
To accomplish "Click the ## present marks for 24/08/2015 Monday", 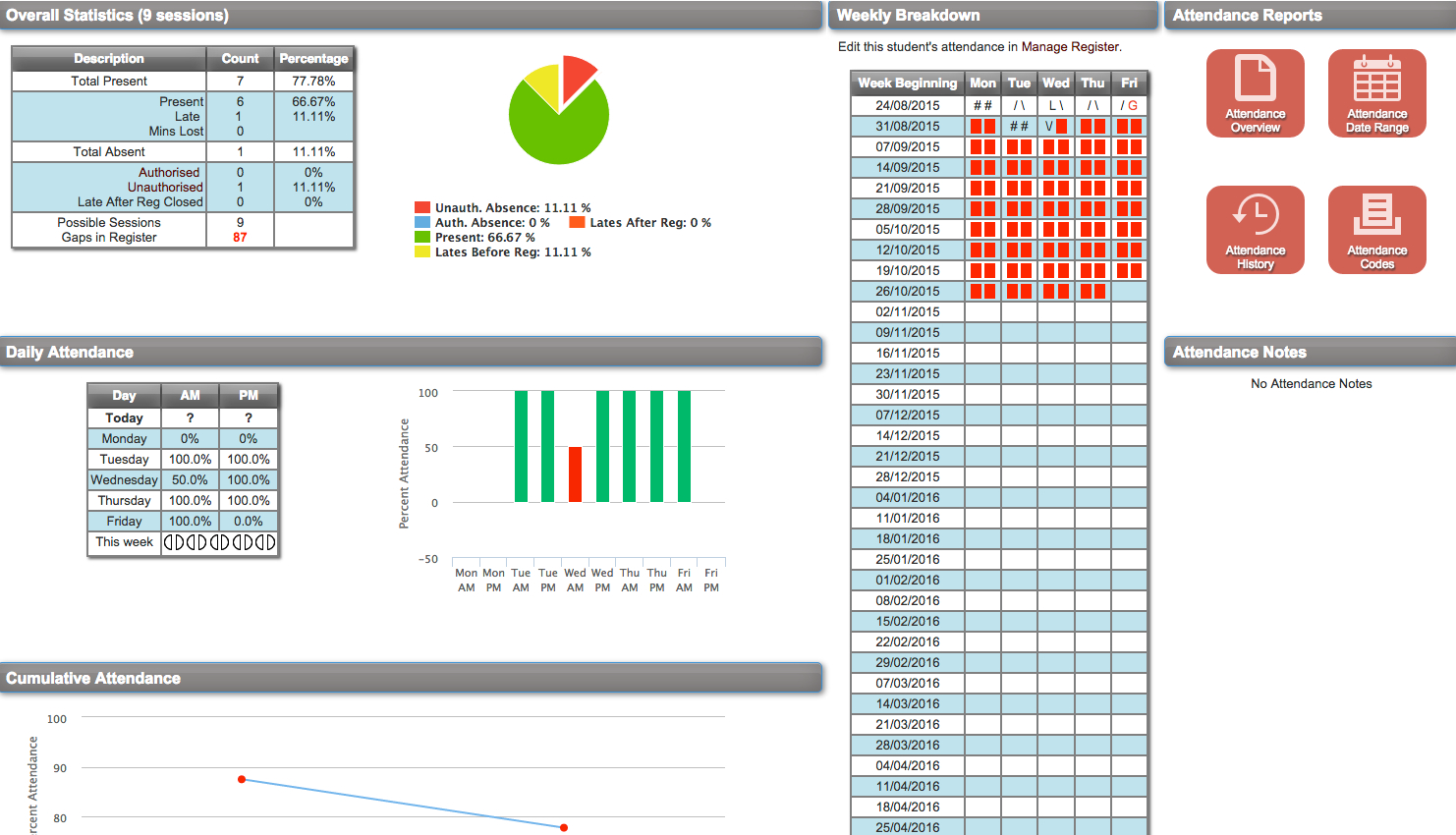I will pos(983,103).
